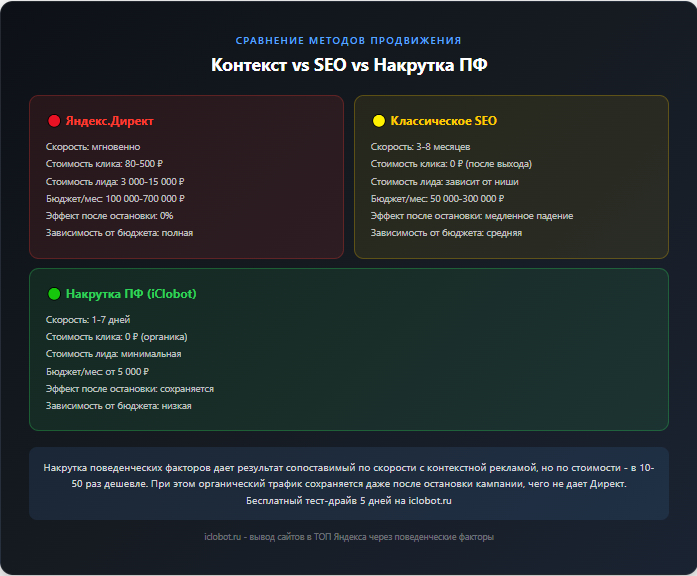Select the Накрутка ПФ (iClobot) heading
Viewport: 697px width, 576px height.
[131, 294]
